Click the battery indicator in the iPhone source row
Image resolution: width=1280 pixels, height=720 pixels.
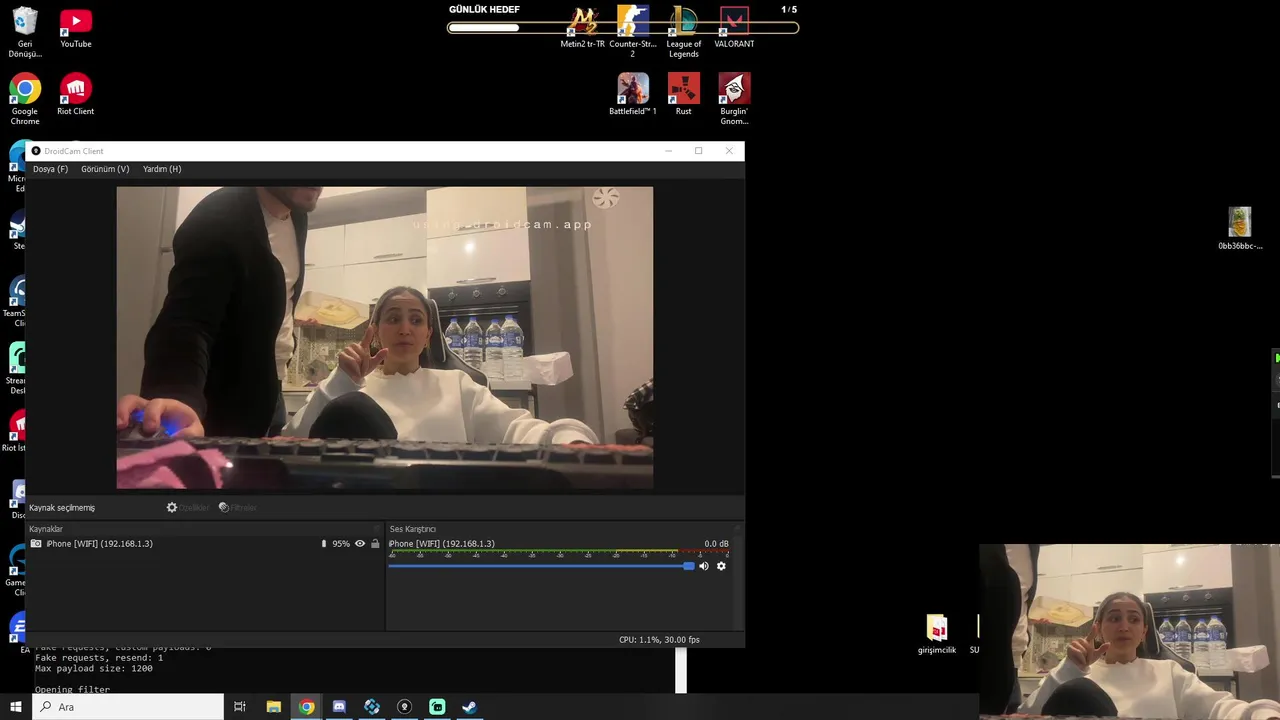[x=323, y=544]
